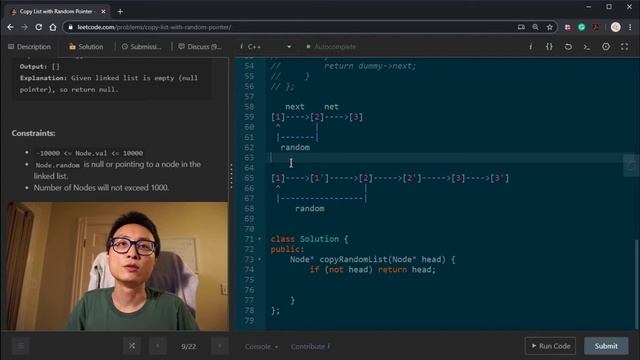This screenshot has height=360, width=640.
Task: Go to the next problem
Action: (220, 346)
